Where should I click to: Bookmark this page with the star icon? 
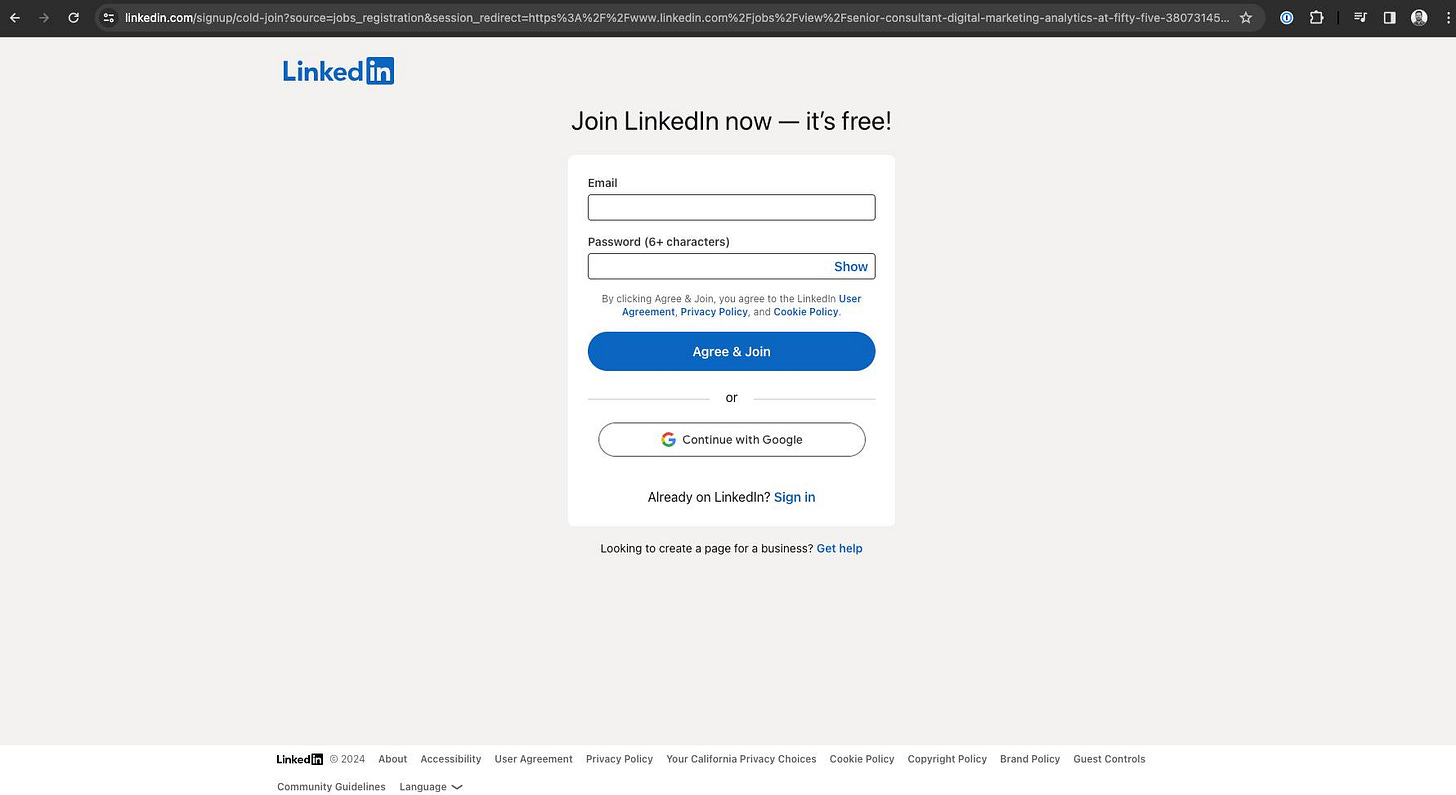pos(1245,18)
